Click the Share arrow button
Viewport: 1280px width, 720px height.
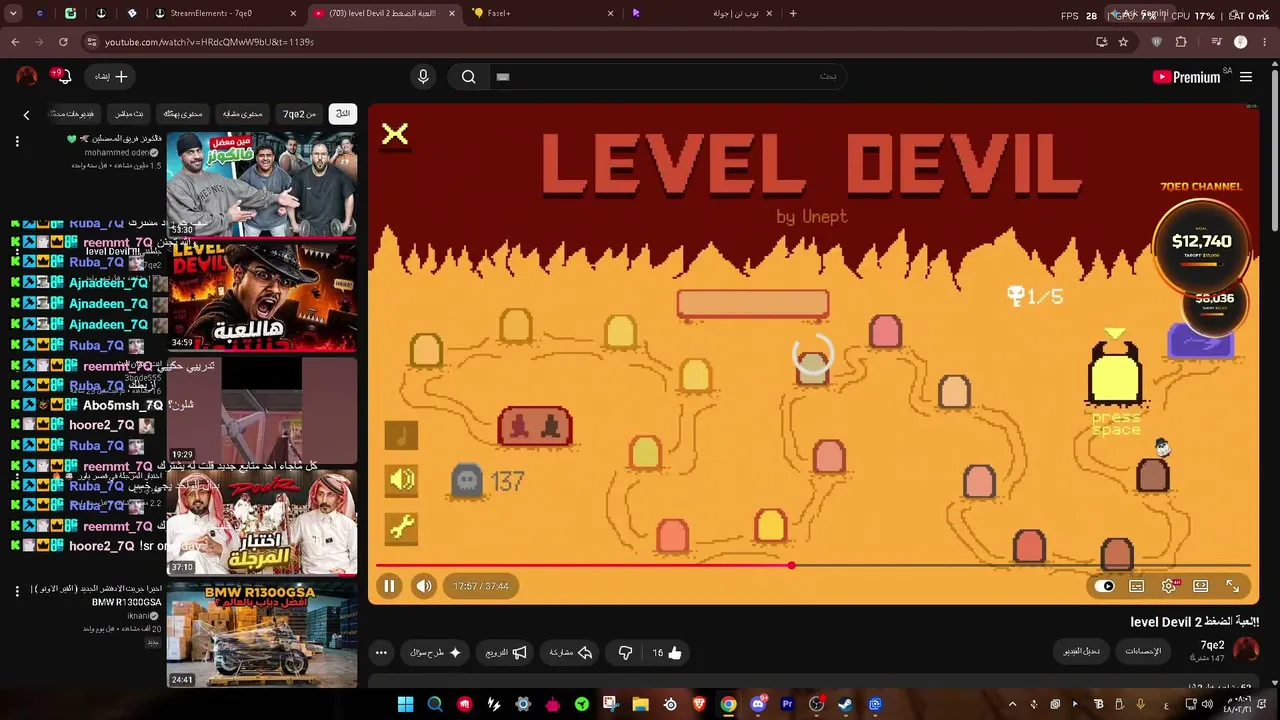point(571,653)
